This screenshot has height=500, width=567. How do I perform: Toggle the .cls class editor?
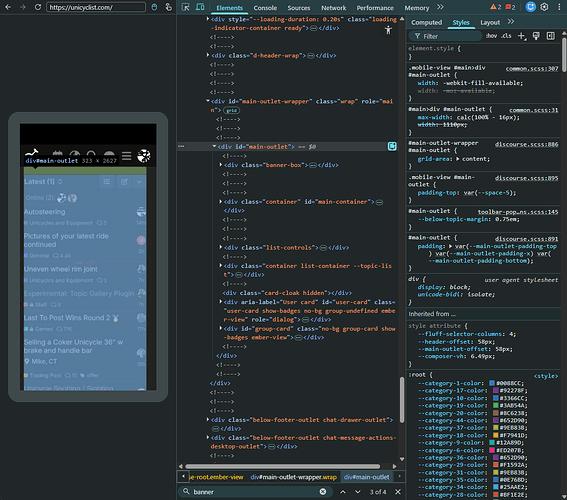[506, 36]
